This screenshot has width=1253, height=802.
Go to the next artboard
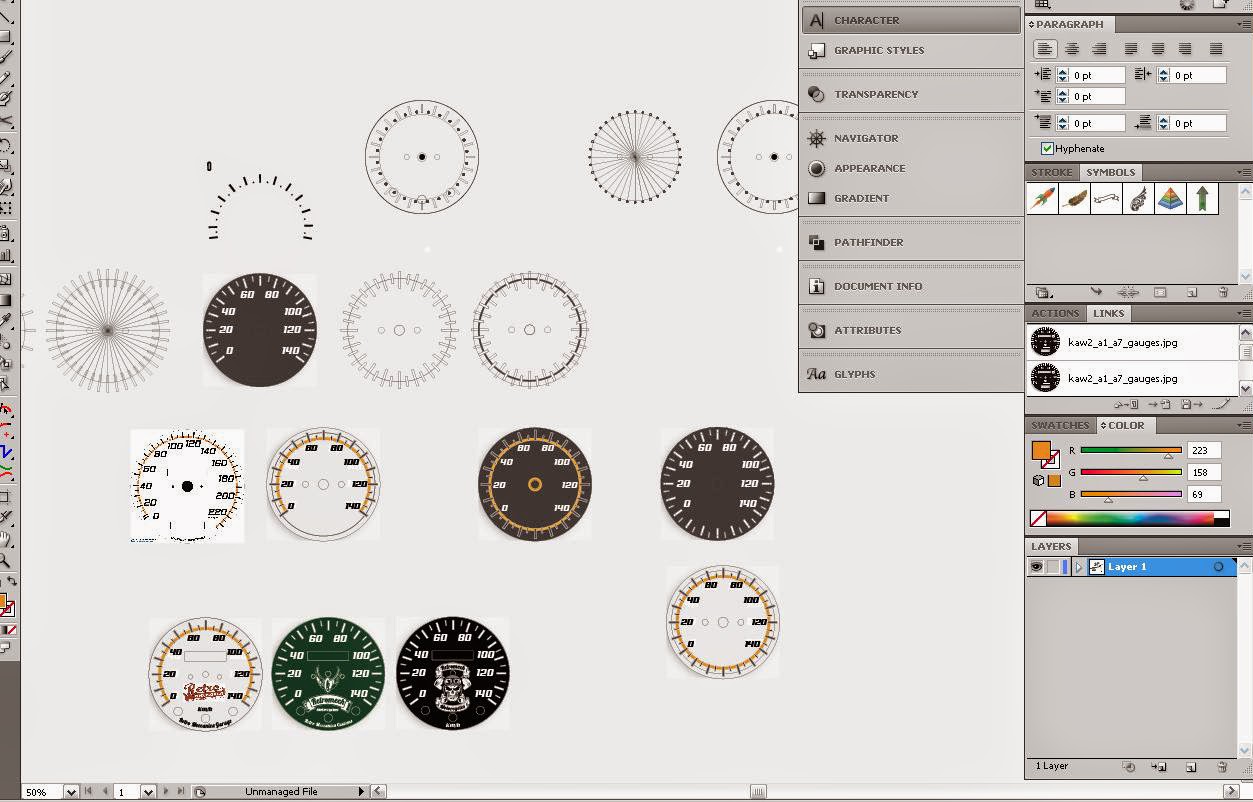click(x=166, y=792)
